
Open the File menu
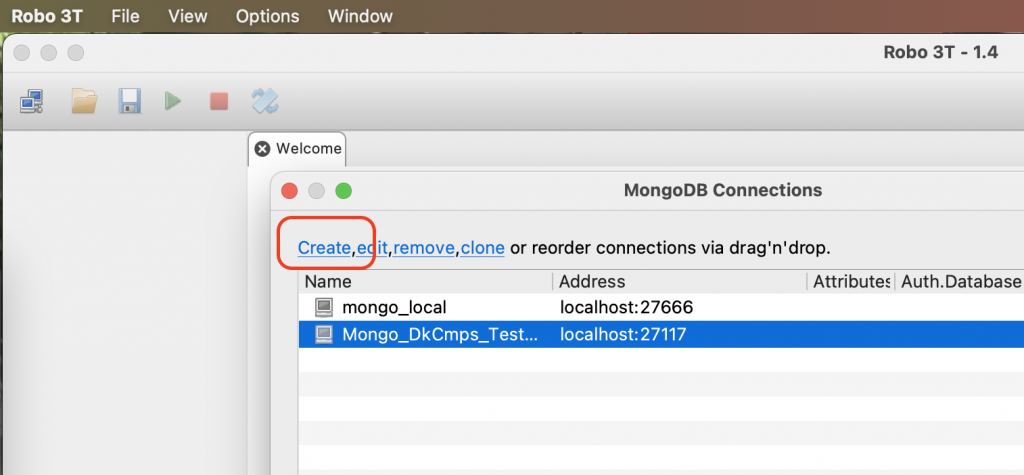pyautogui.click(x=125, y=16)
